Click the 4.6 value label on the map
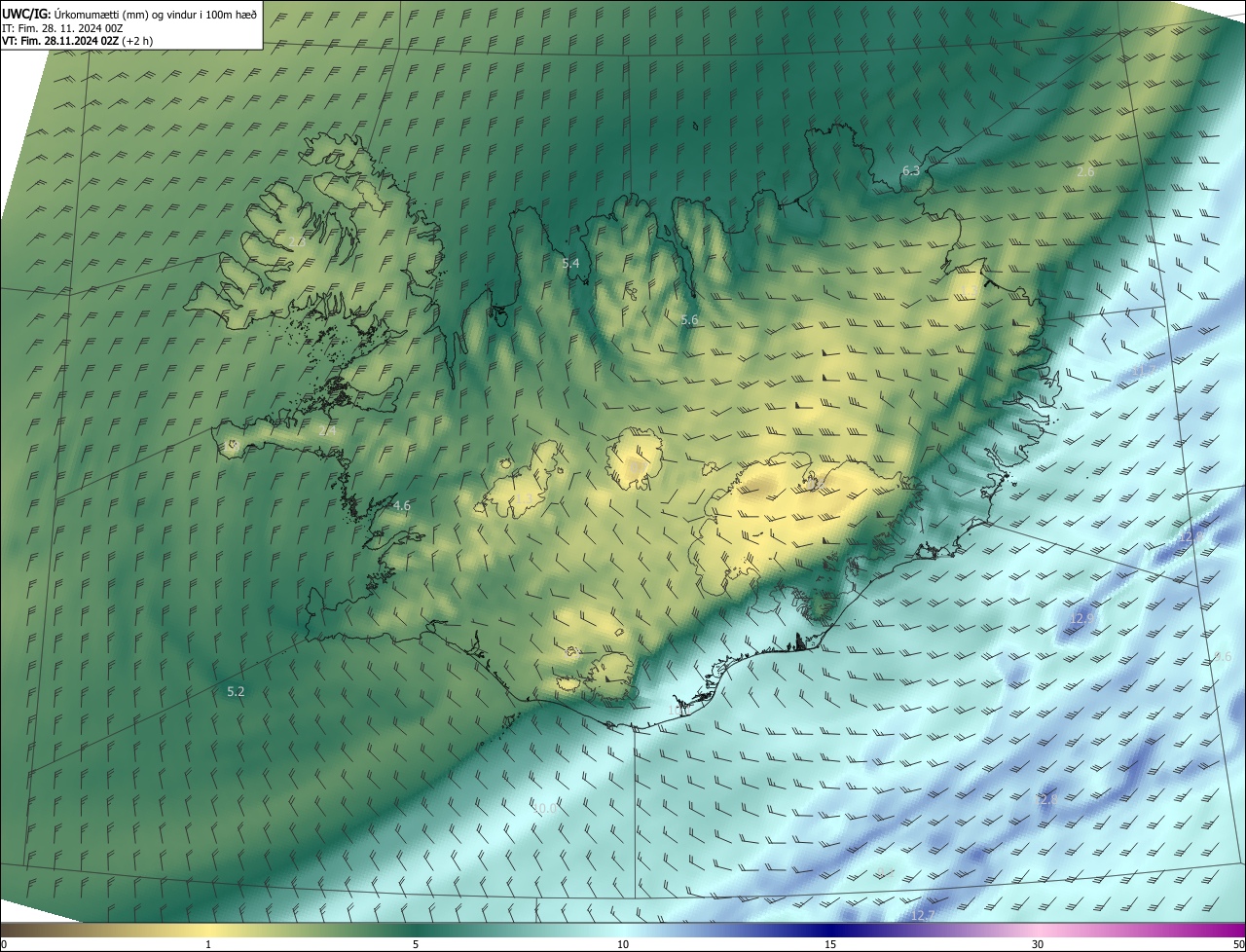 coord(401,505)
